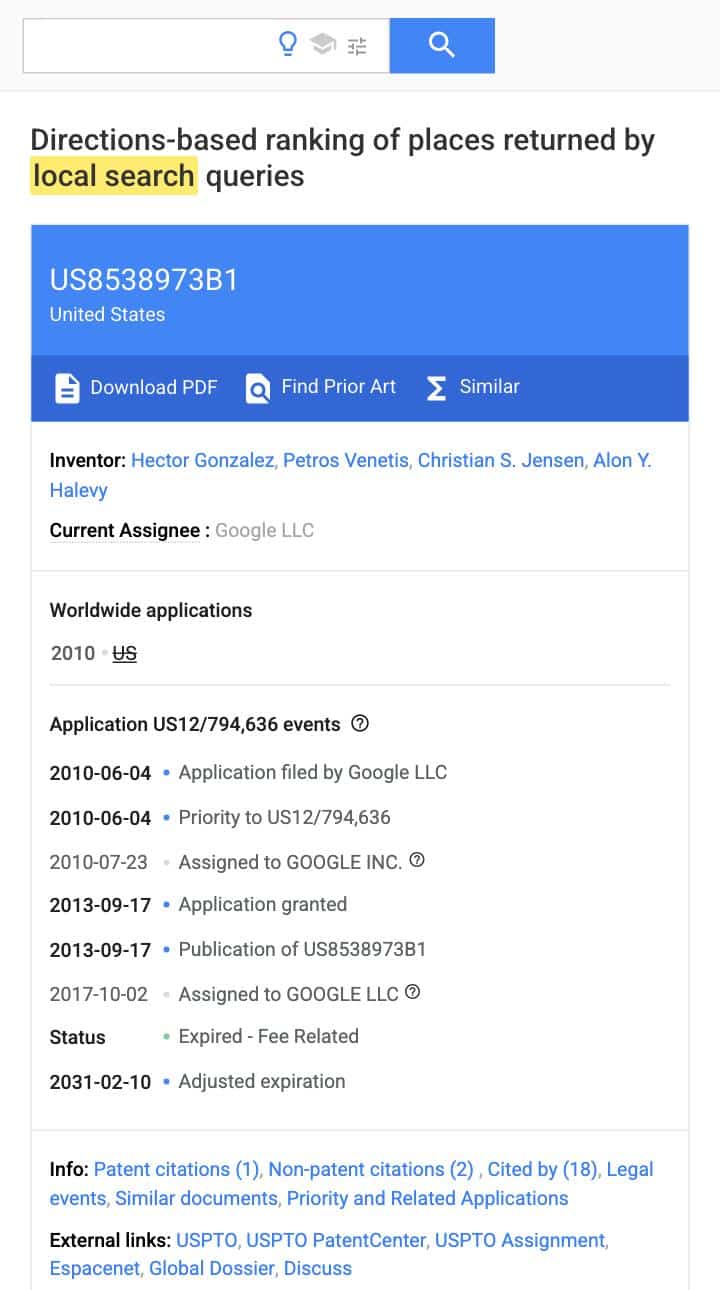
Task: Select Priority to US12/794,636 event
Action: tap(284, 817)
